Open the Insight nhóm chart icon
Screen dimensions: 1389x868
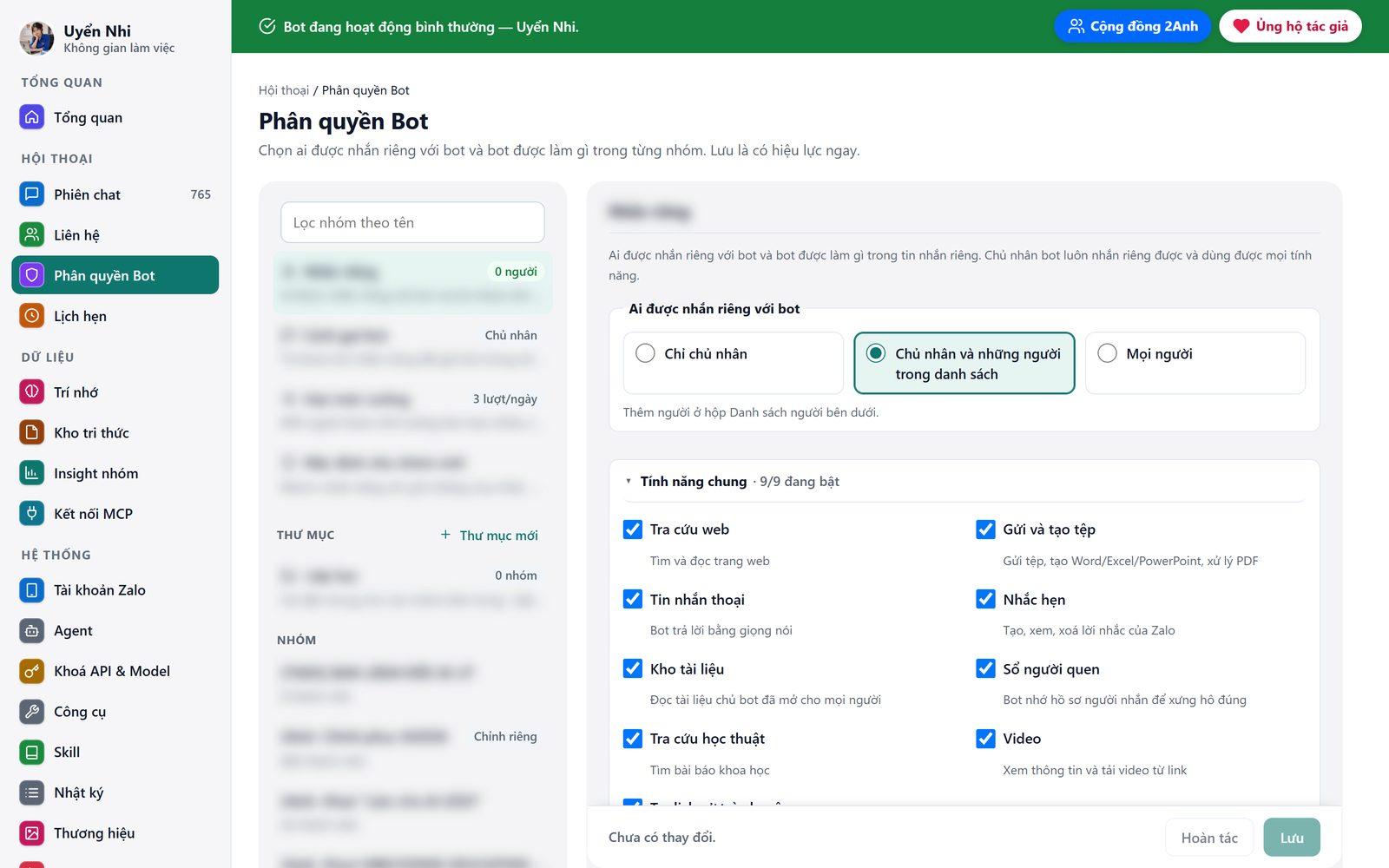tap(32, 473)
